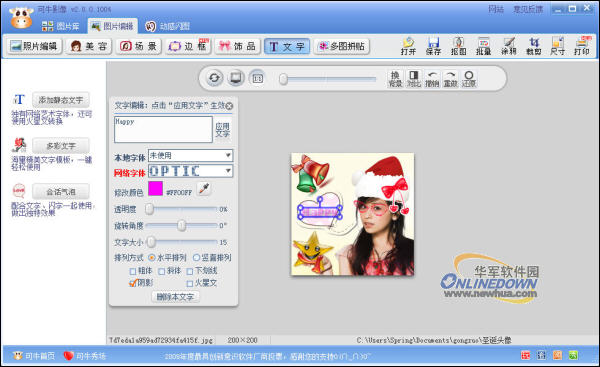Select the 抠图 (cutout) tool icon
Viewport: 600px width, 367px height.
[458, 46]
